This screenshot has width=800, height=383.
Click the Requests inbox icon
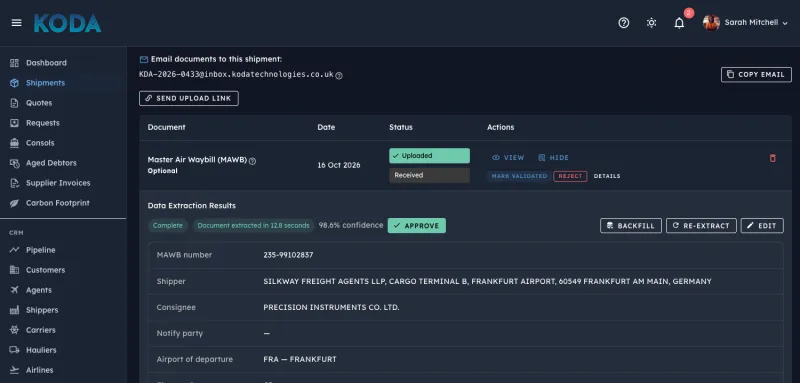14,123
